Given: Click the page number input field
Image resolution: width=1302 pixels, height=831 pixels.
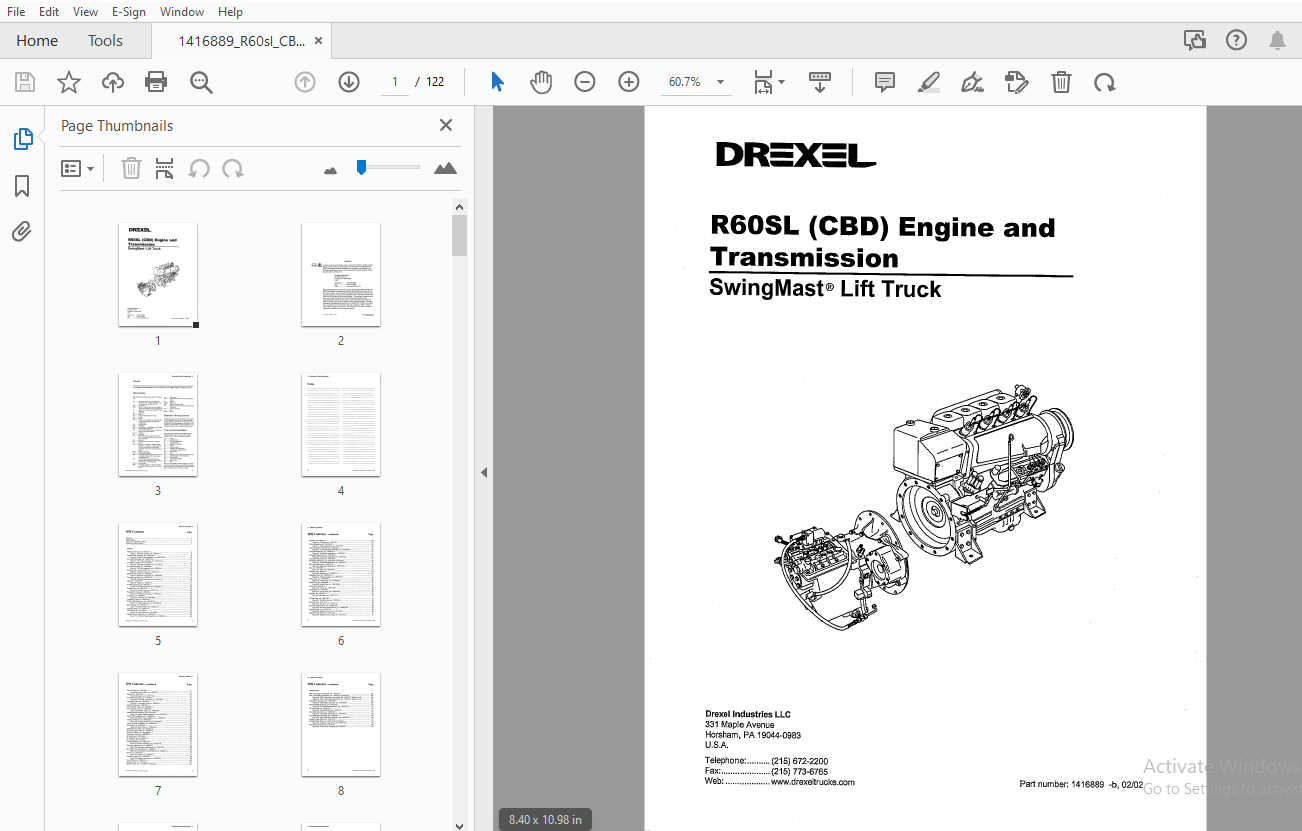Looking at the screenshot, I should pyautogui.click(x=395, y=82).
